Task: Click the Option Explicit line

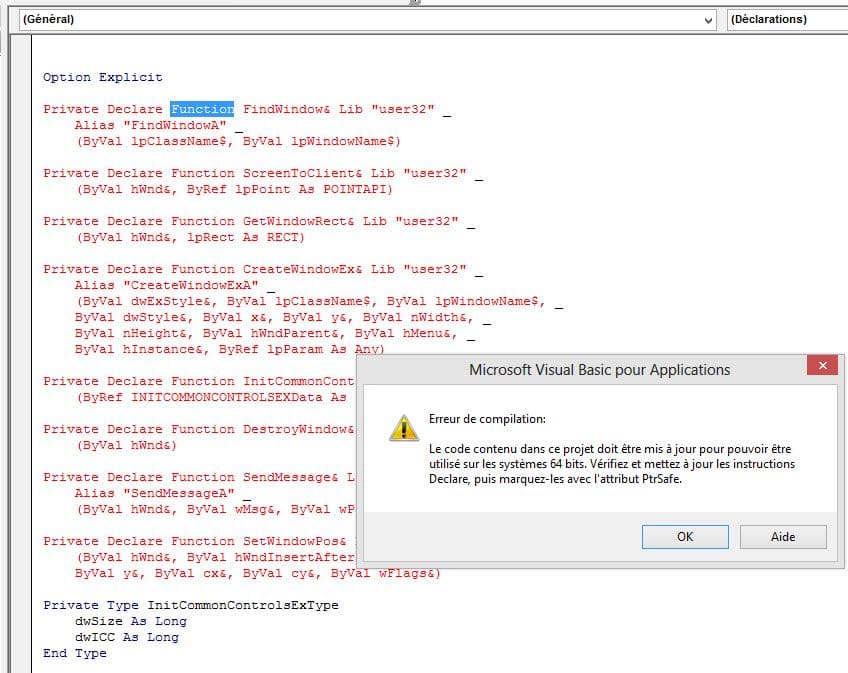Action: [103, 77]
